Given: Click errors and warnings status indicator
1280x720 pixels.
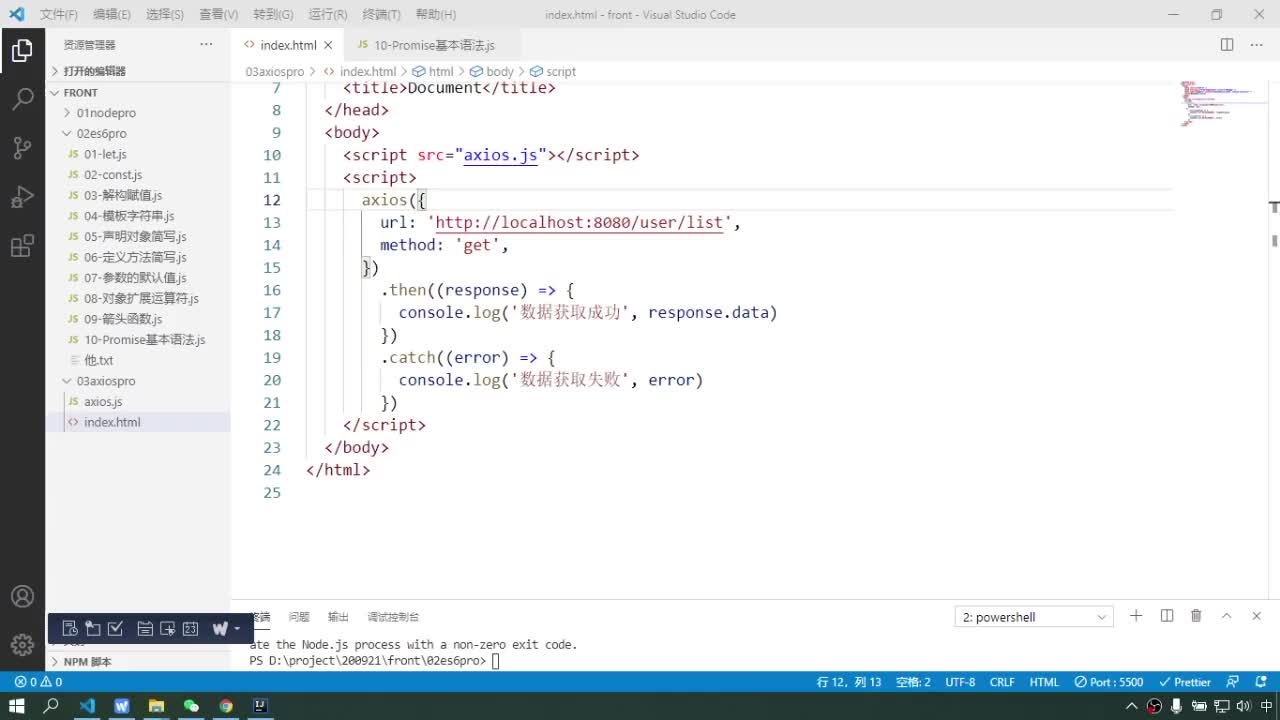Looking at the screenshot, I should [x=38, y=682].
